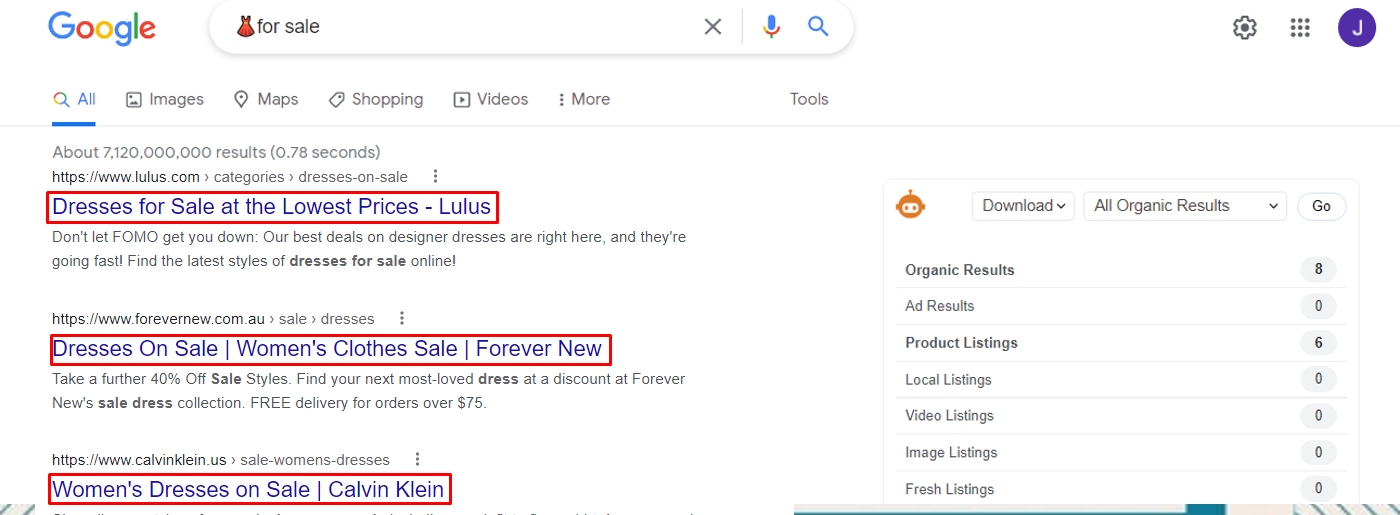Open the All Organic Results dropdown
This screenshot has height=515, width=1400.
coord(1185,206)
